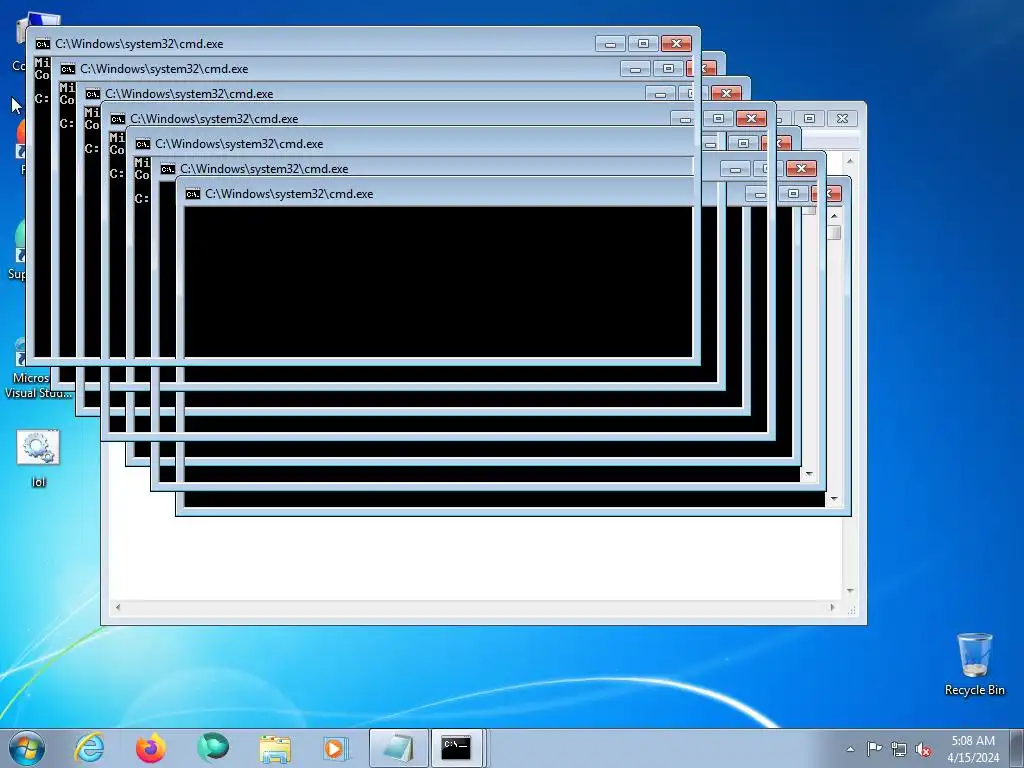
Task: Click the Show desktop strip beside the clock
Action: coord(1017,748)
